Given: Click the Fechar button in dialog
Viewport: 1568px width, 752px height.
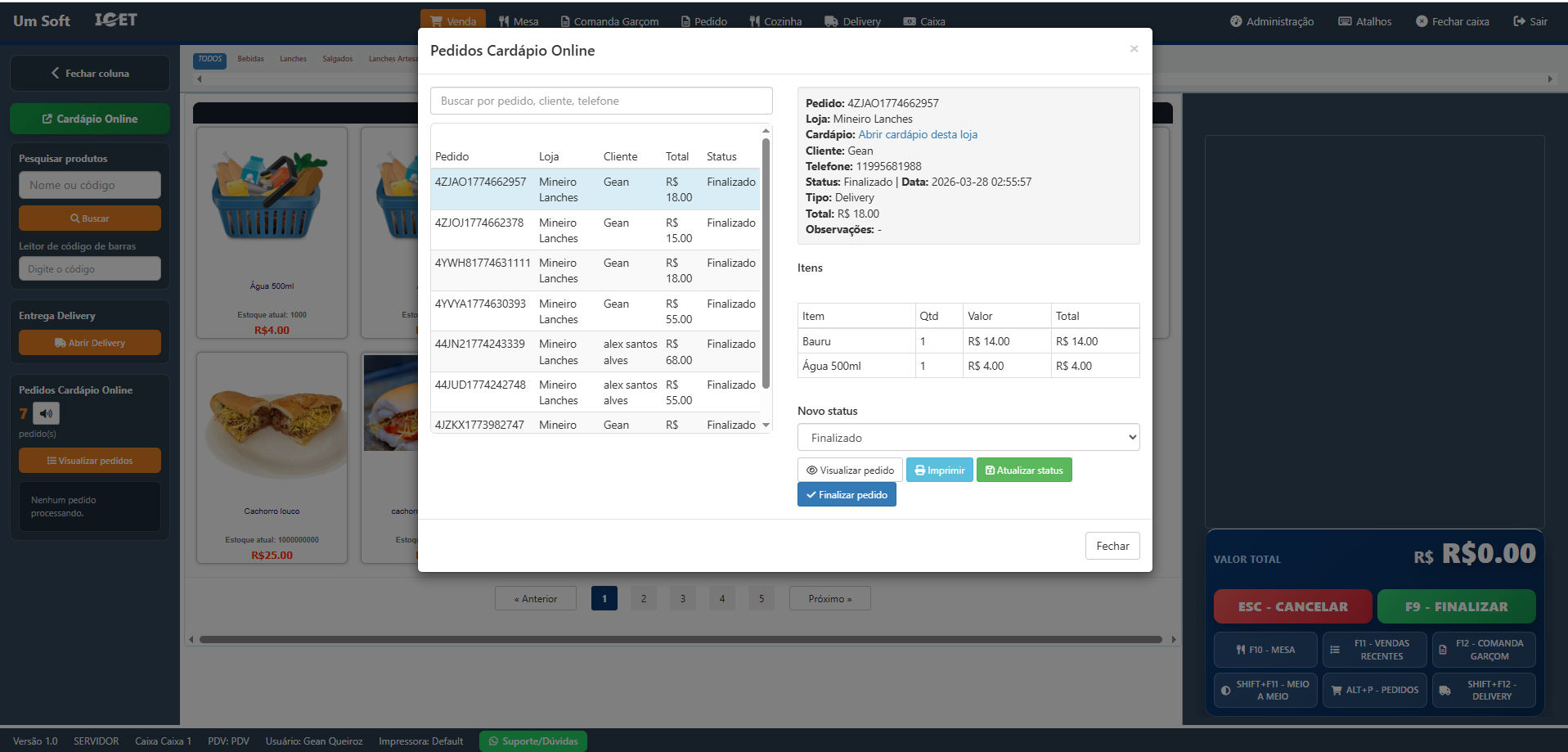Looking at the screenshot, I should pyautogui.click(x=1112, y=546).
